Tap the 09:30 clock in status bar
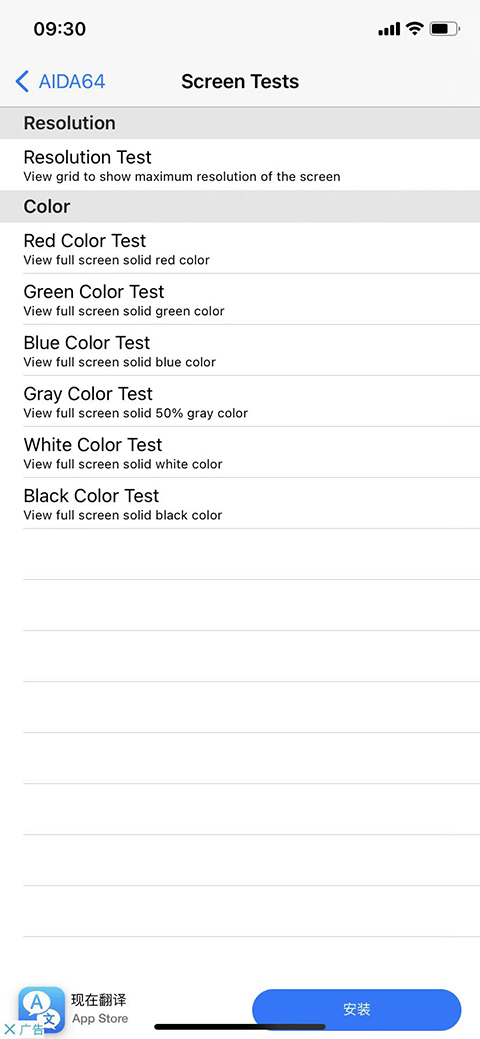480x1039 pixels. click(x=60, y=29)
